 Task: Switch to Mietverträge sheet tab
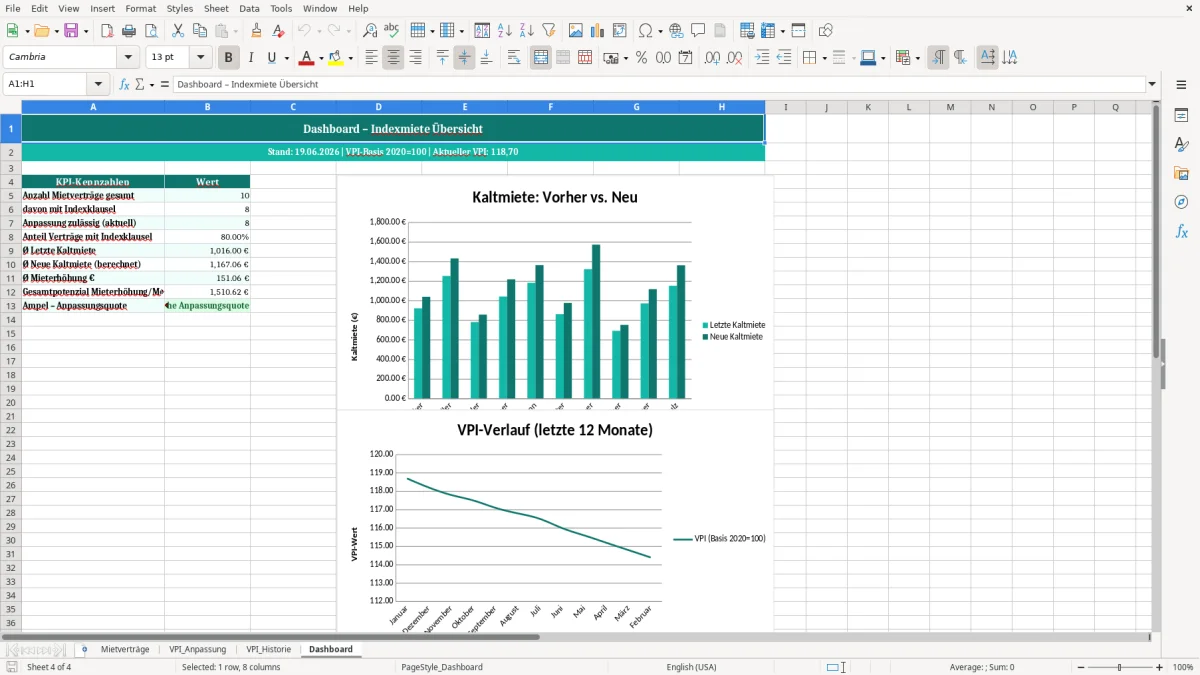[125, 649]
